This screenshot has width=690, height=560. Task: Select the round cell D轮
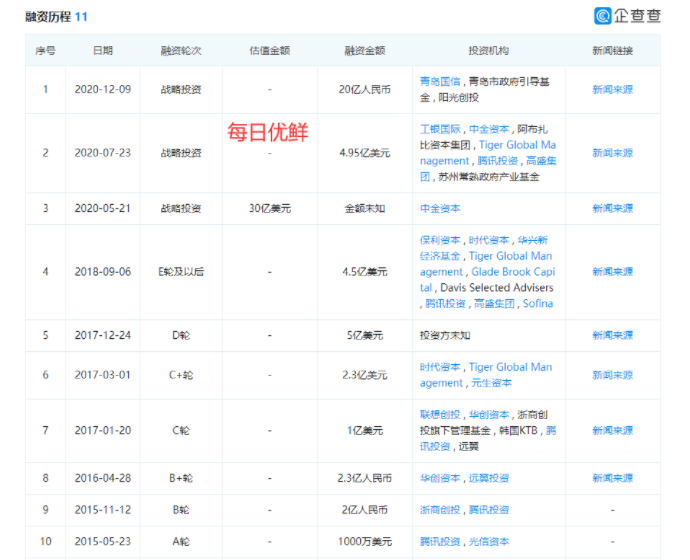tap(181, 335)
